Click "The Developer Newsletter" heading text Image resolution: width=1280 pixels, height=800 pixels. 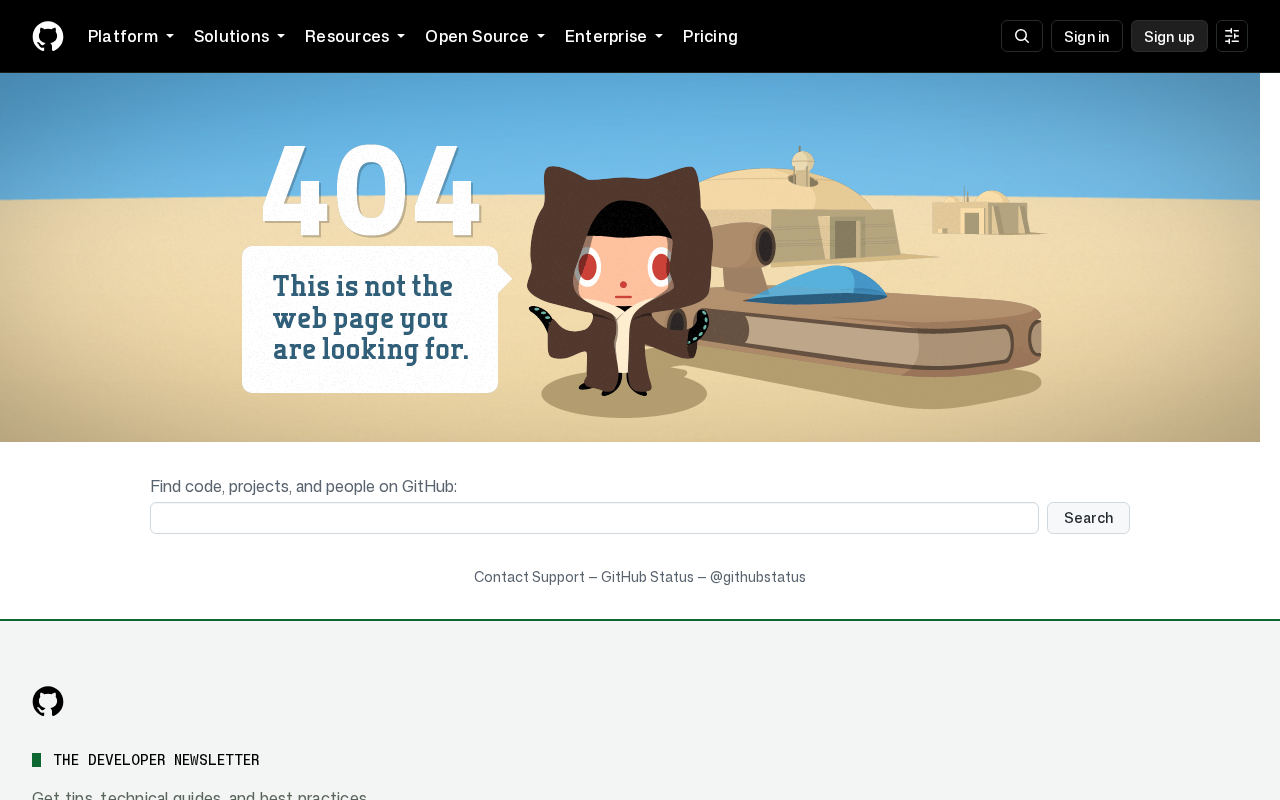click(x=156, y=760)
